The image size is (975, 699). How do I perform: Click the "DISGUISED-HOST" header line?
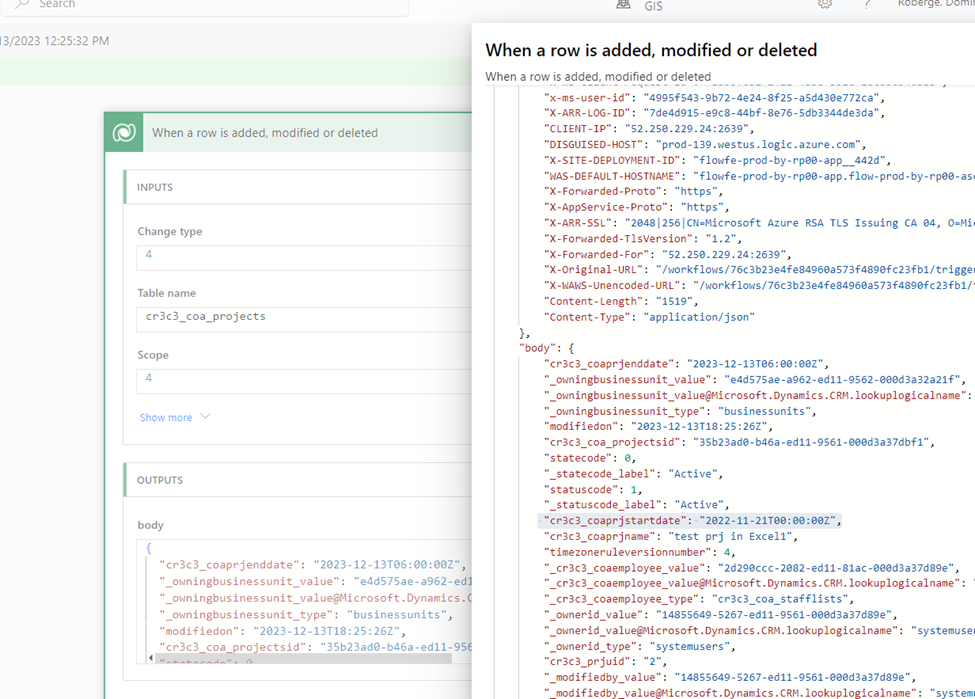tap(705, 144)
